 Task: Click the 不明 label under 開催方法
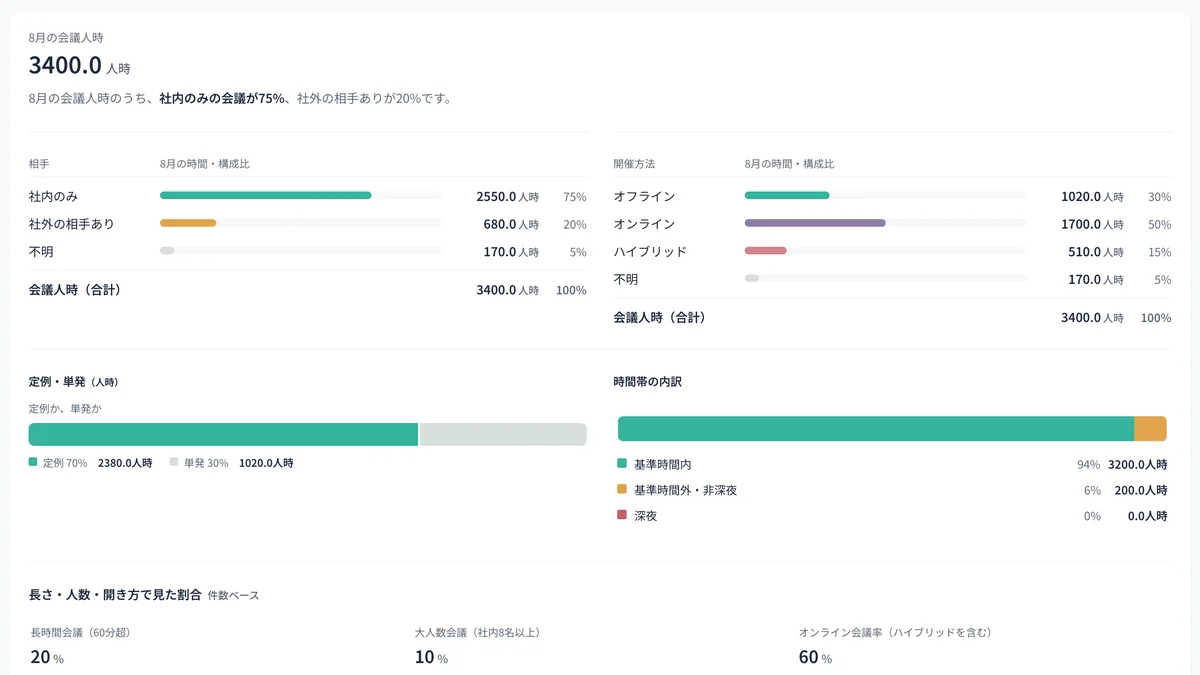coord(626,280)
